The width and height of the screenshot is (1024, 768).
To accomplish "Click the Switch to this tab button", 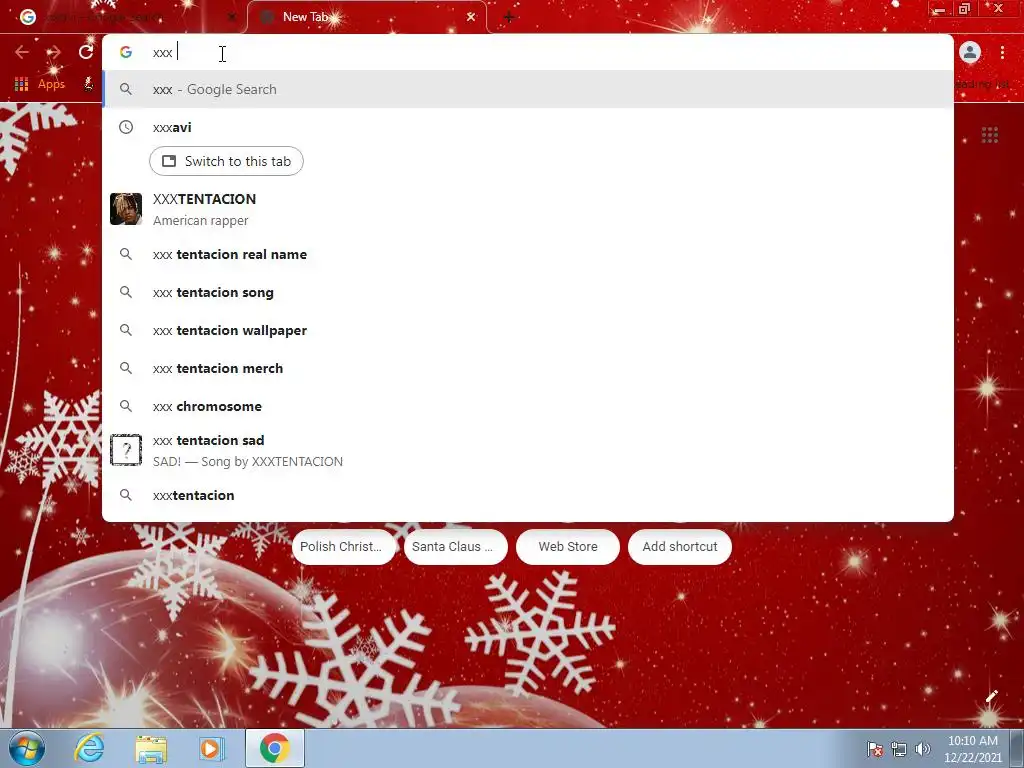I will (226, 161).
